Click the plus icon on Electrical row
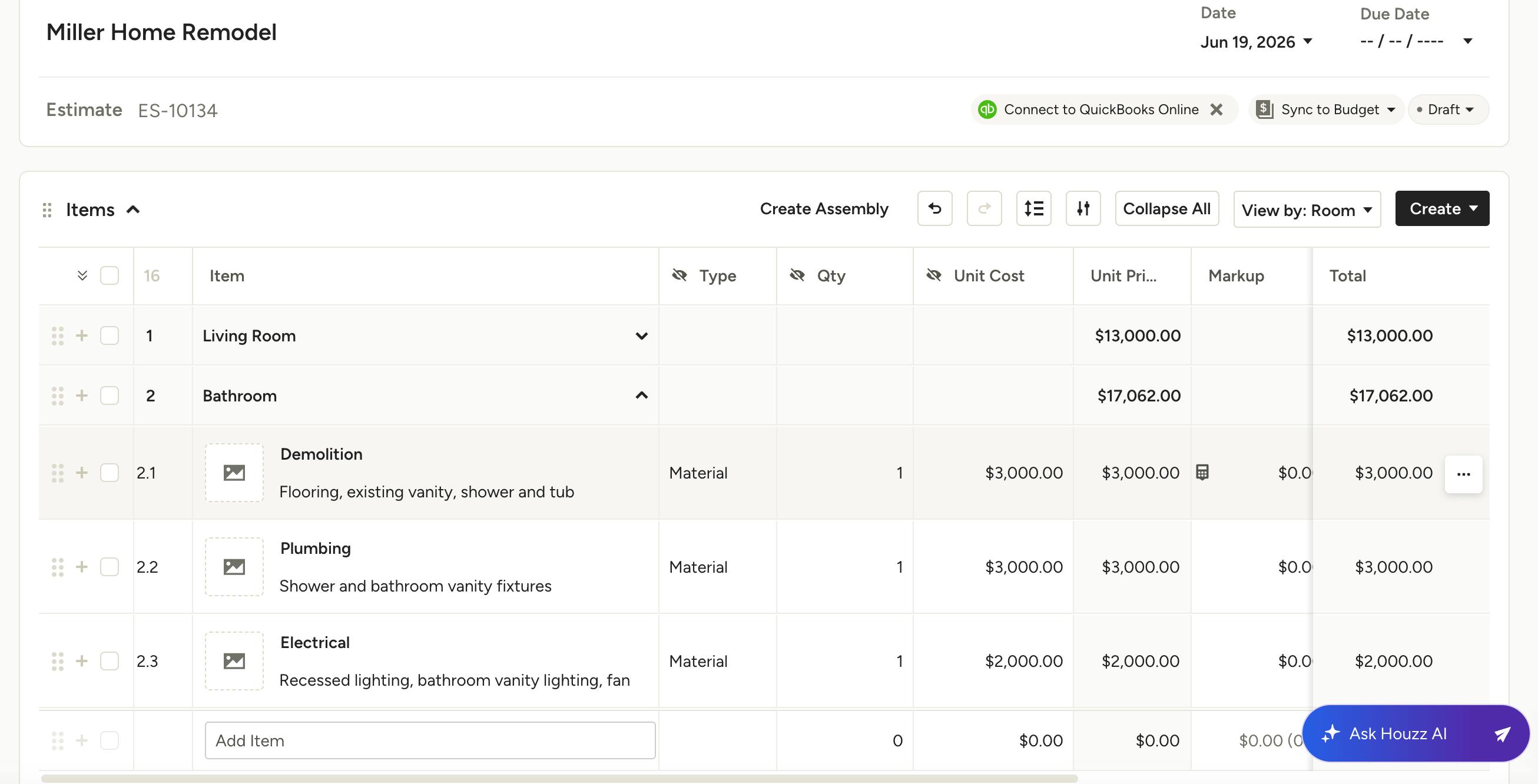Image resolution: width=1538 pixels, height=784 pixels. (82, 661)
